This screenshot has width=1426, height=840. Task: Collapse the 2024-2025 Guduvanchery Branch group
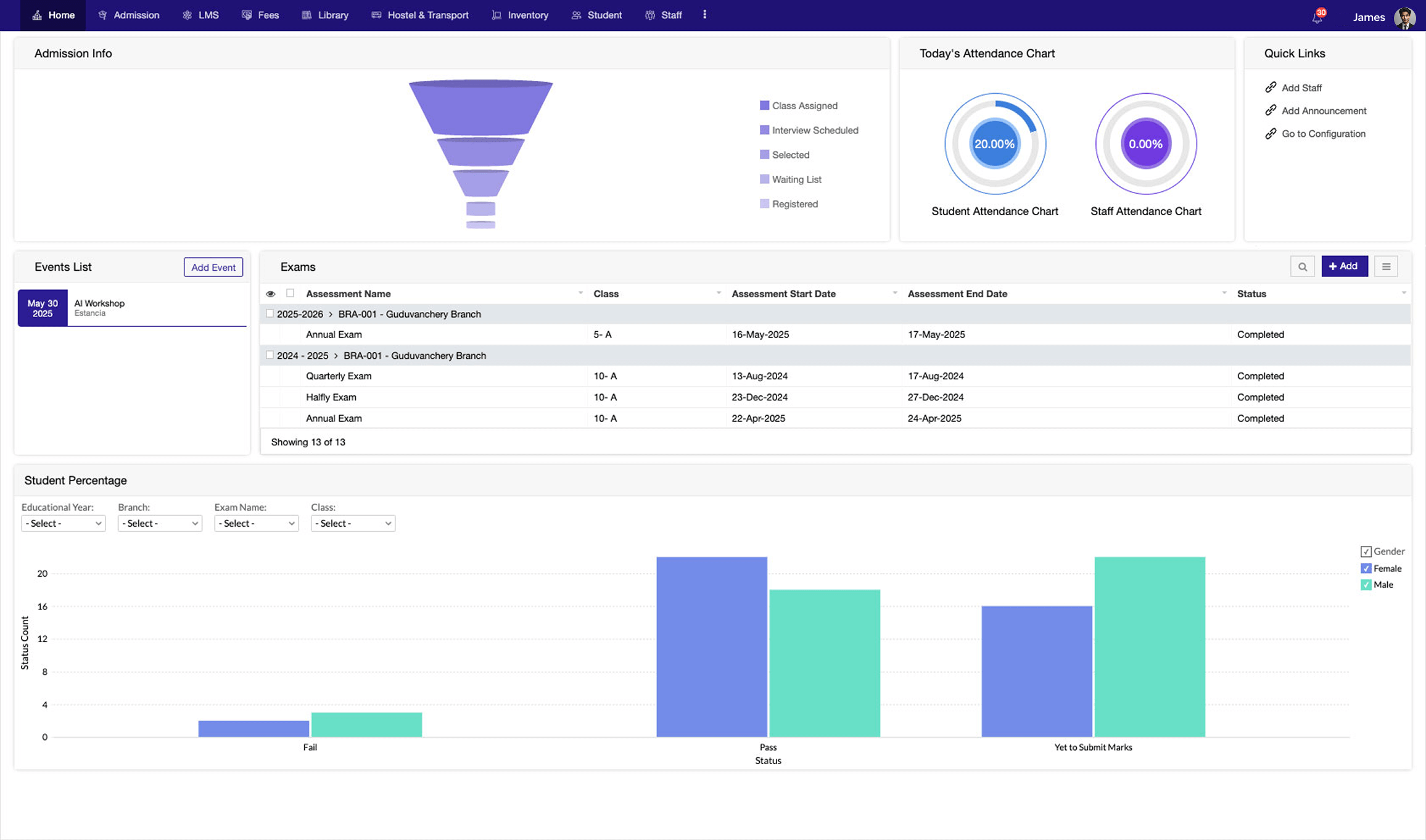[x=337, y=356]
